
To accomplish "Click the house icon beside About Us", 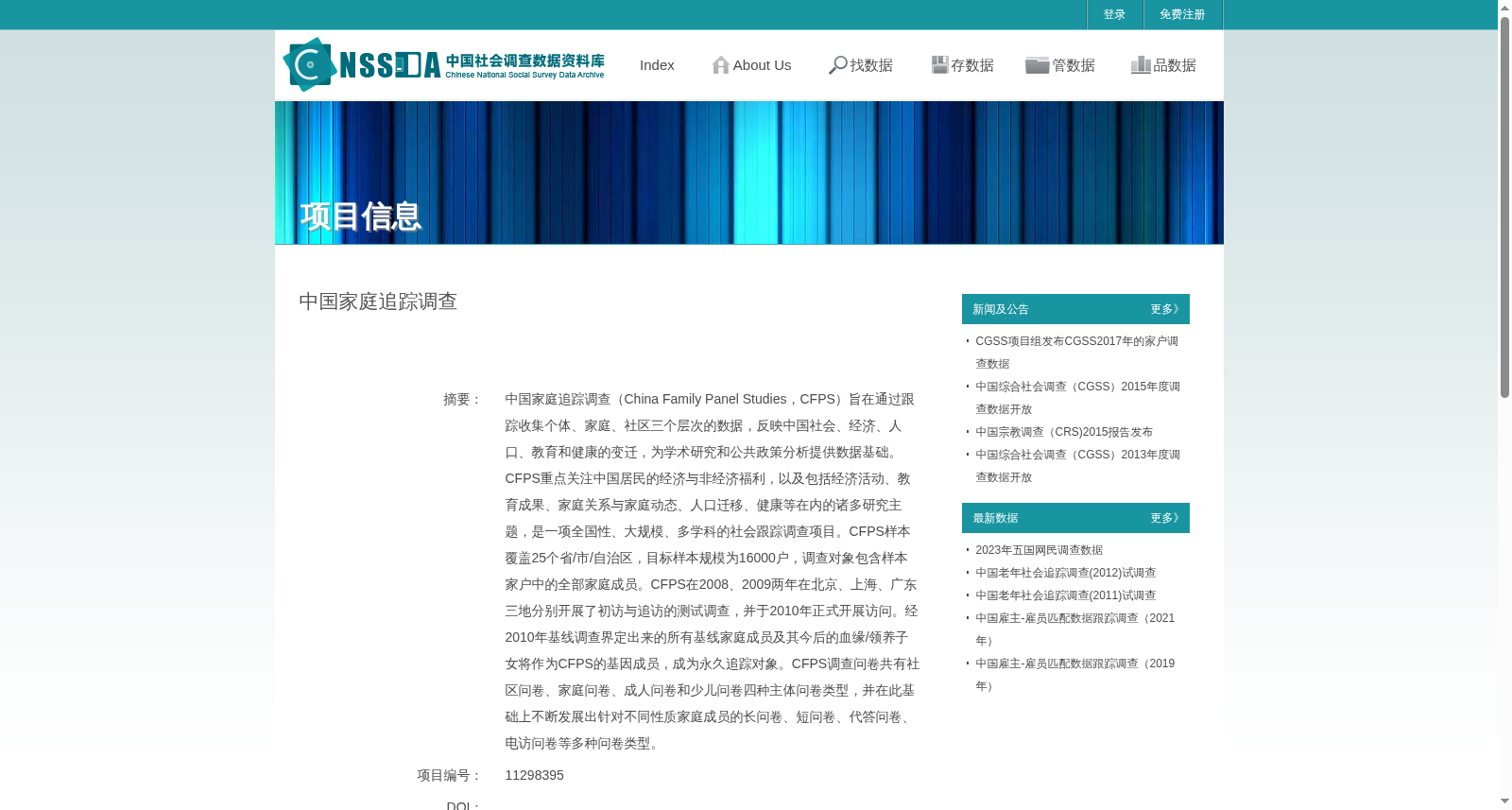I will 721,65.
